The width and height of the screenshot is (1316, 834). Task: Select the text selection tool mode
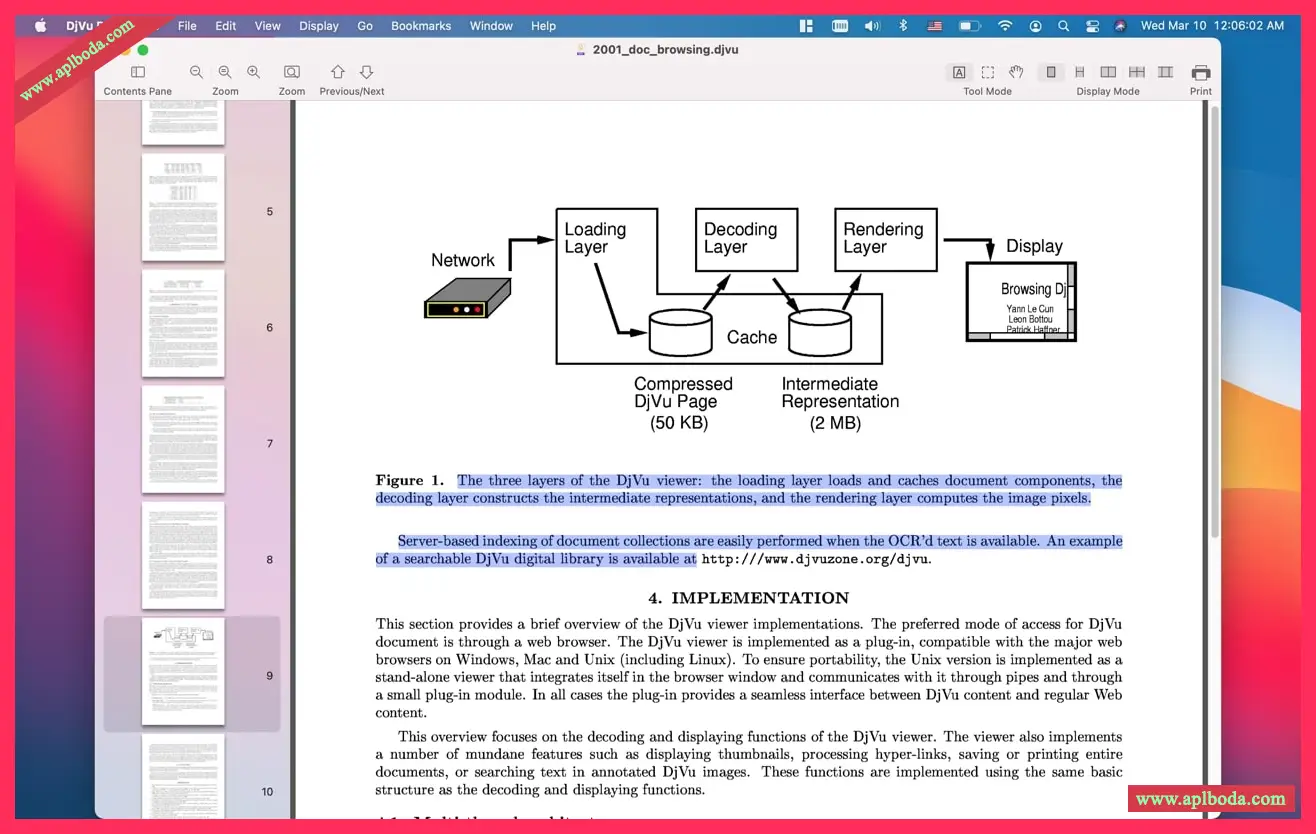click(959, 72)
